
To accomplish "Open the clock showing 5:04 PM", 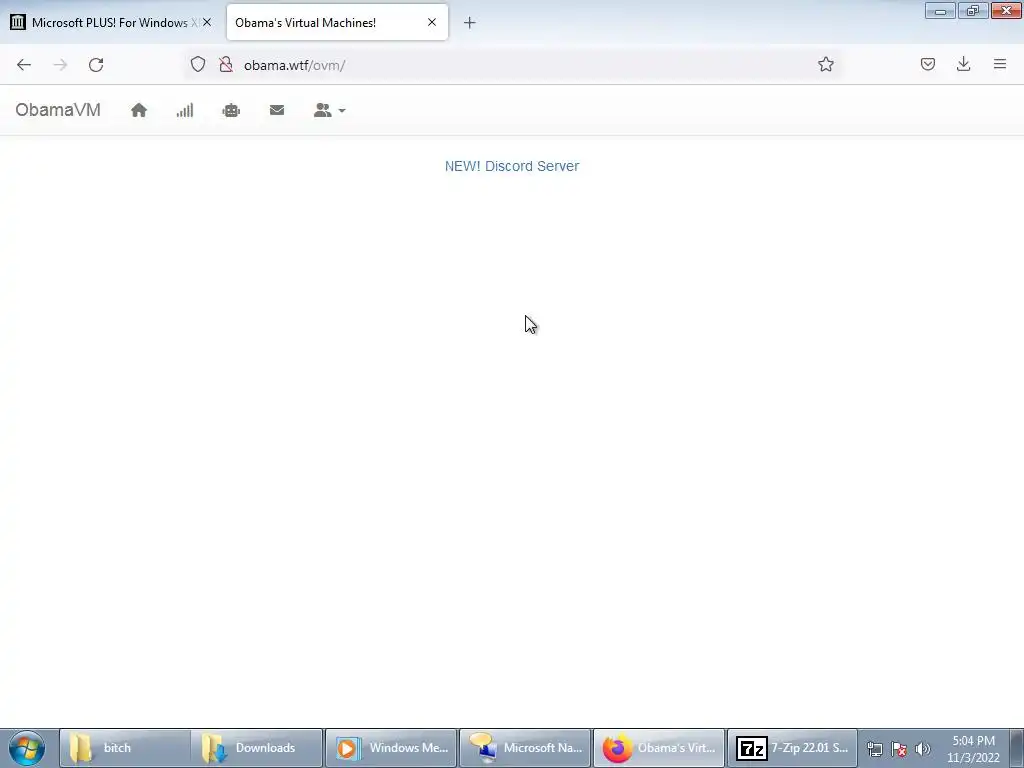I will pos(973,749).
